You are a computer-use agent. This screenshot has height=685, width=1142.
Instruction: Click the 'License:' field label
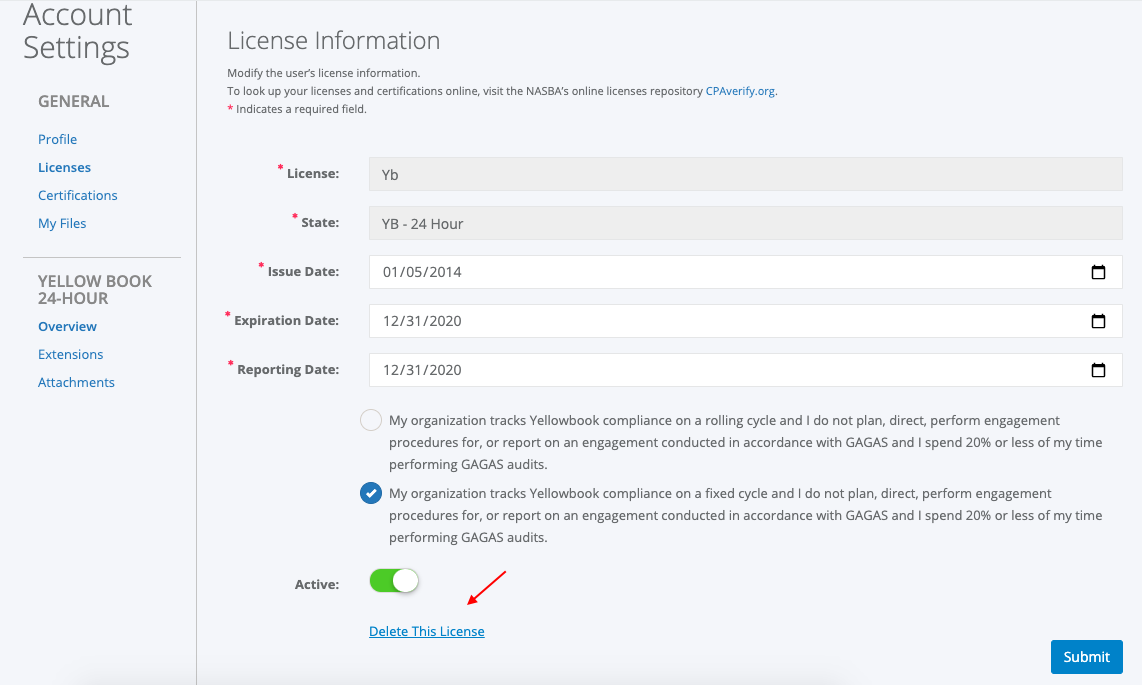(x=312, y=173)
